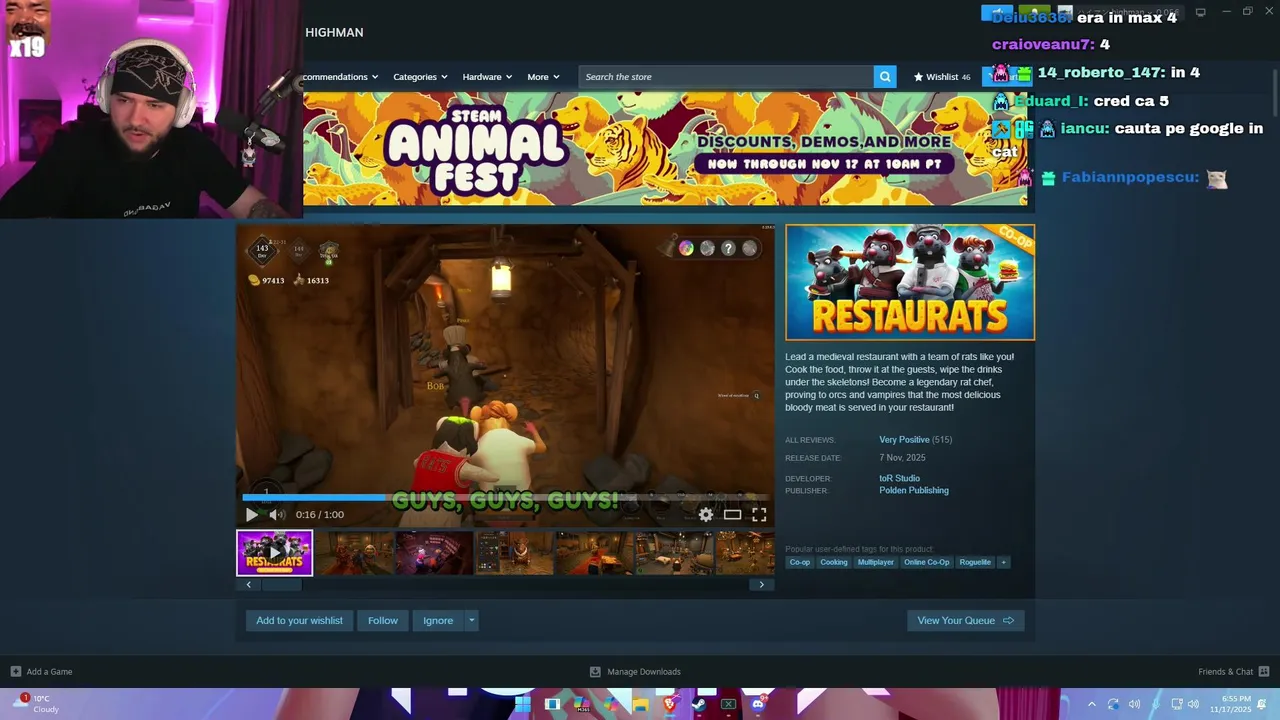Click the store search magnifier button
Image resolution: width=1280 pixels, height=720 pixels.
[x=885, y=77]
